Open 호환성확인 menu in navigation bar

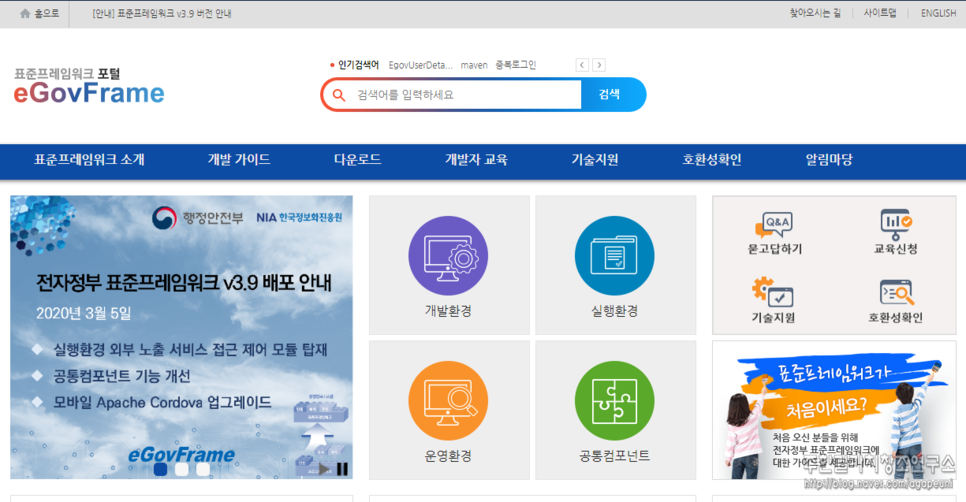pos(712,160)
